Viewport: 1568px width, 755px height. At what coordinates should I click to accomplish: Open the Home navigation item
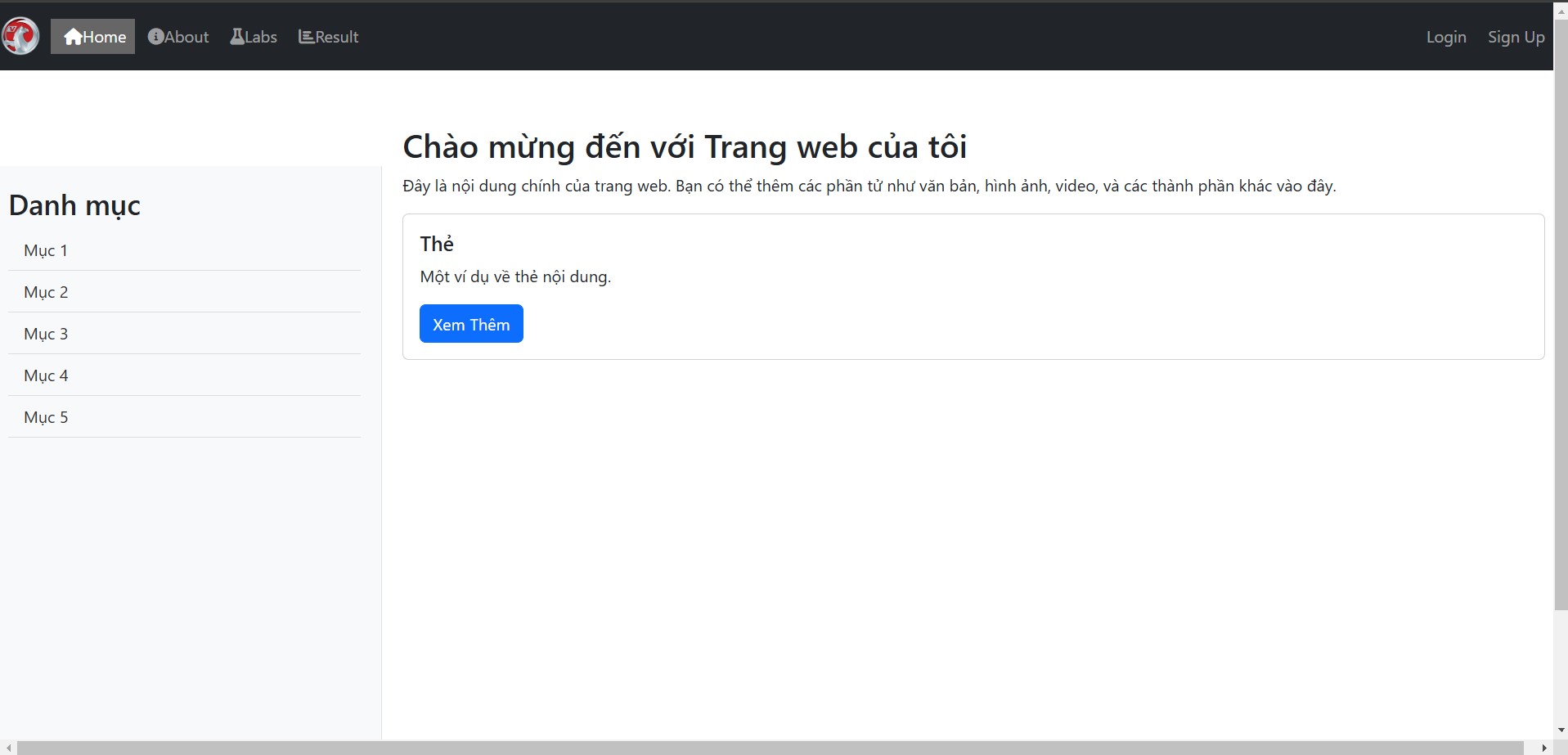coord(100,37)
